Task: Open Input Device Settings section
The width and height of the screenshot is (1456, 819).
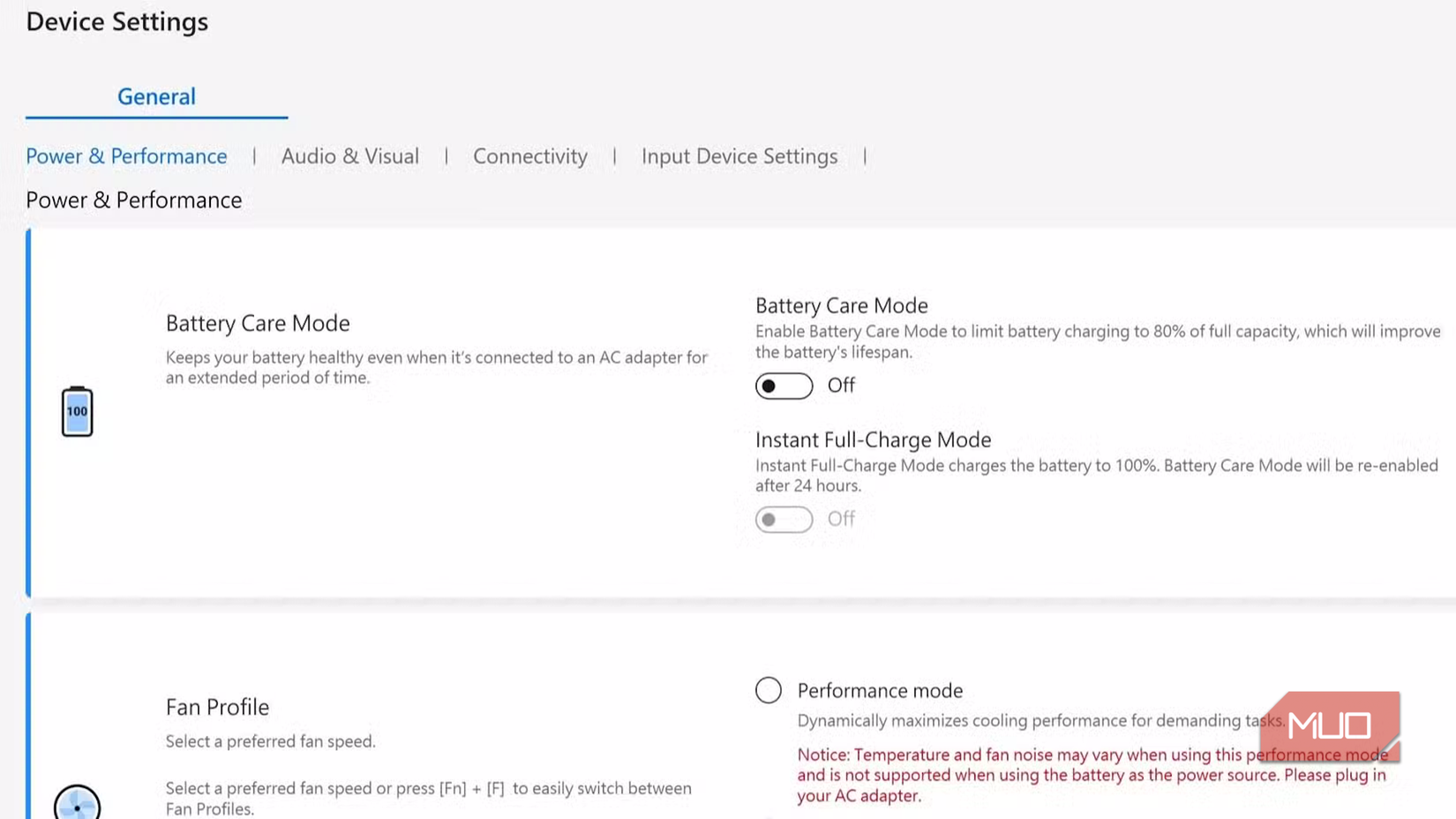Action: click(739, 156)
